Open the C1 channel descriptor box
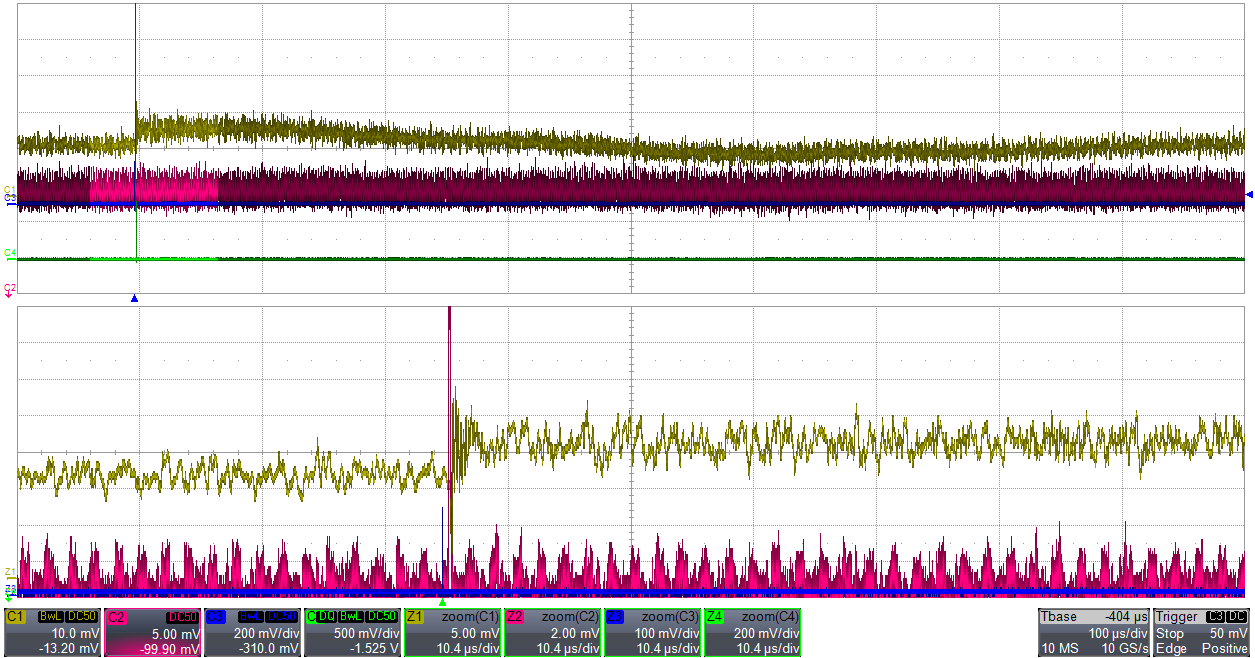The image size is (1255, 658). point(52,632)
